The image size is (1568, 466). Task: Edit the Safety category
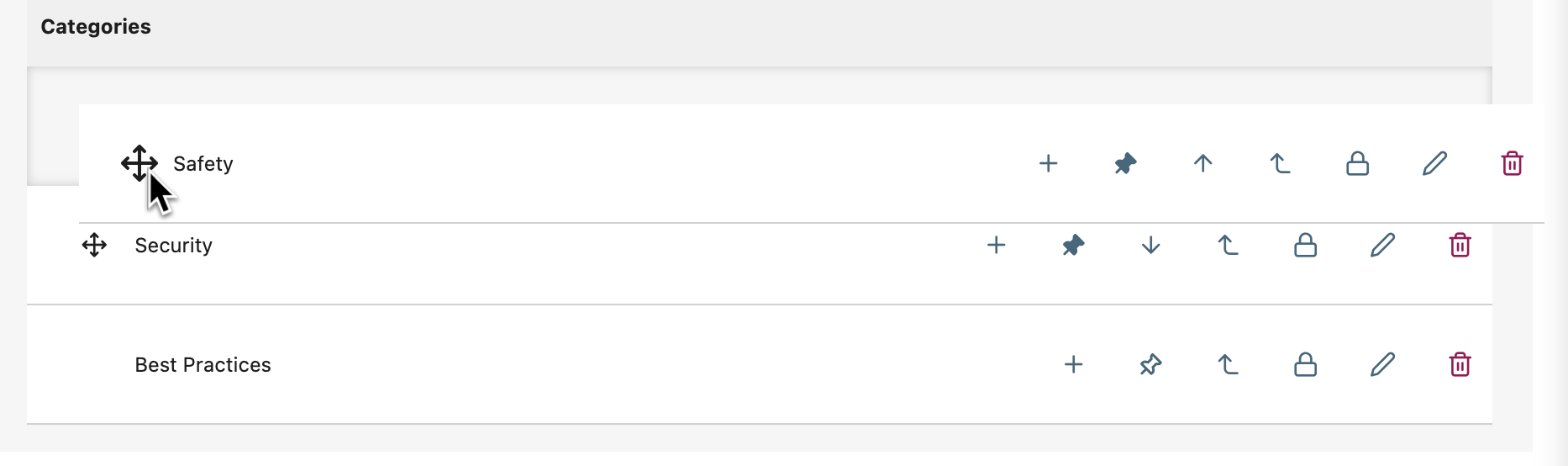[1434, 163]
